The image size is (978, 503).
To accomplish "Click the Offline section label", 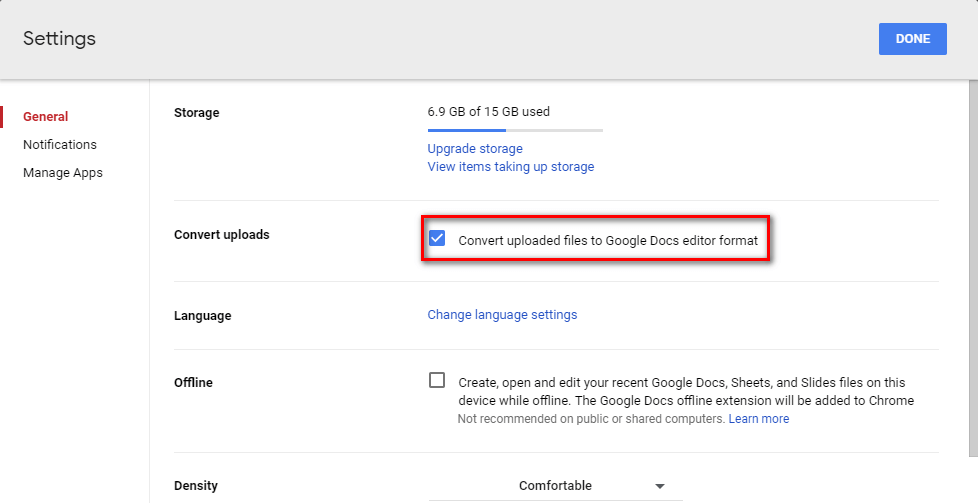I will tap(193, 382).
